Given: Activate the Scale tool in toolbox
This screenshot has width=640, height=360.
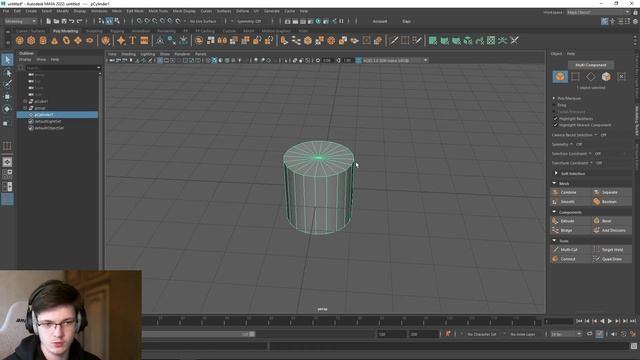Looking at the screenshot, I should (6, 123).
